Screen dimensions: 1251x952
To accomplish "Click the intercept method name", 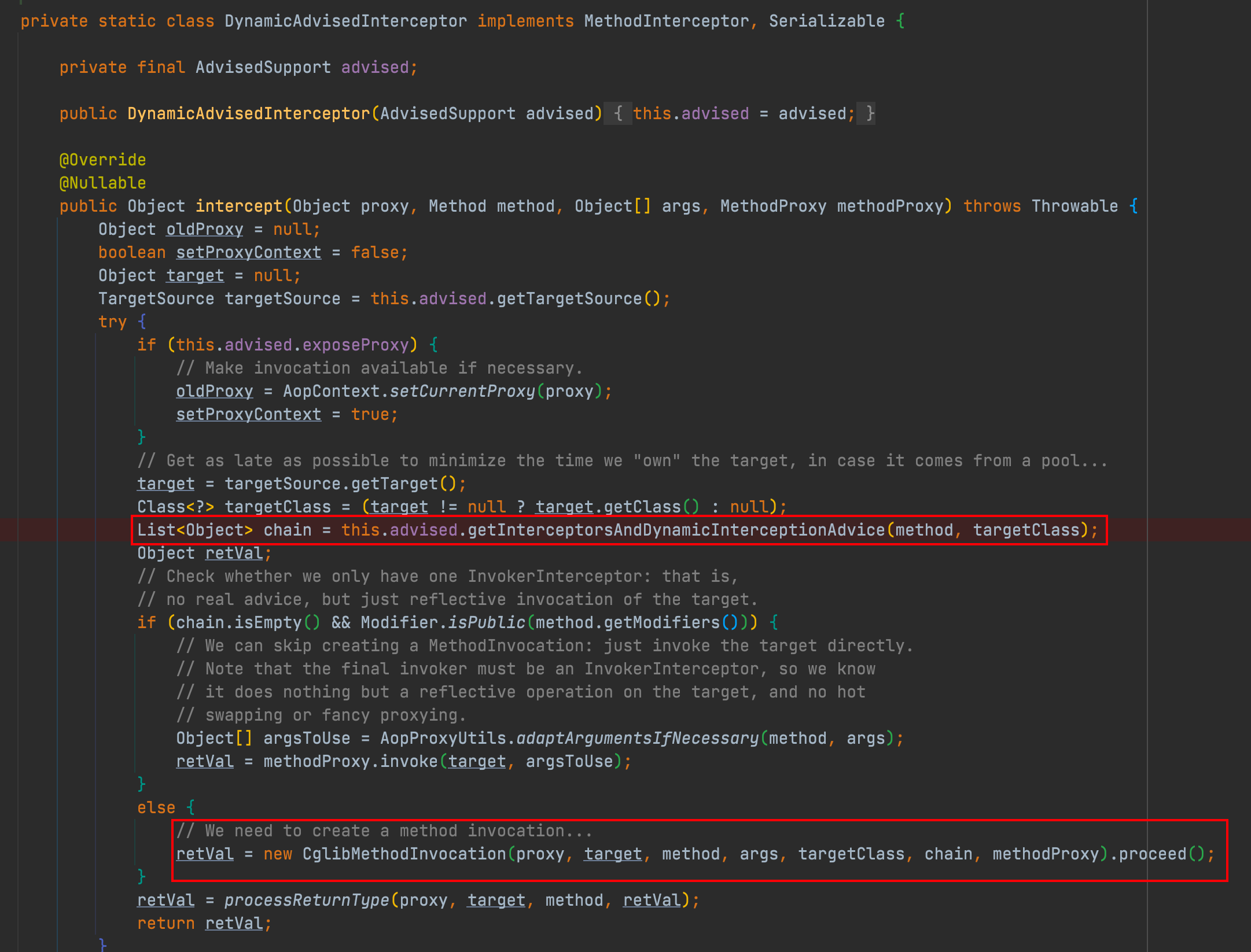I will point(238,206).
